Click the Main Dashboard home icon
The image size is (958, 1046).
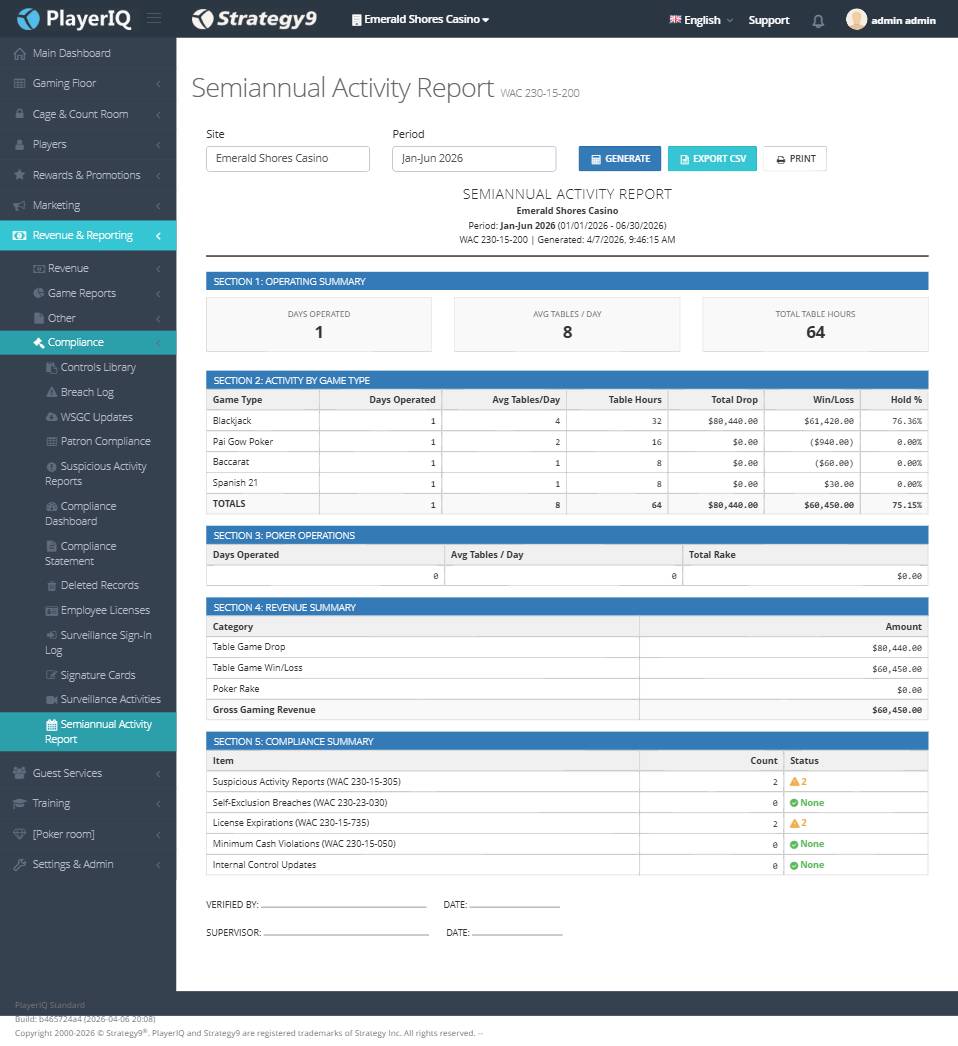(20, 53)
